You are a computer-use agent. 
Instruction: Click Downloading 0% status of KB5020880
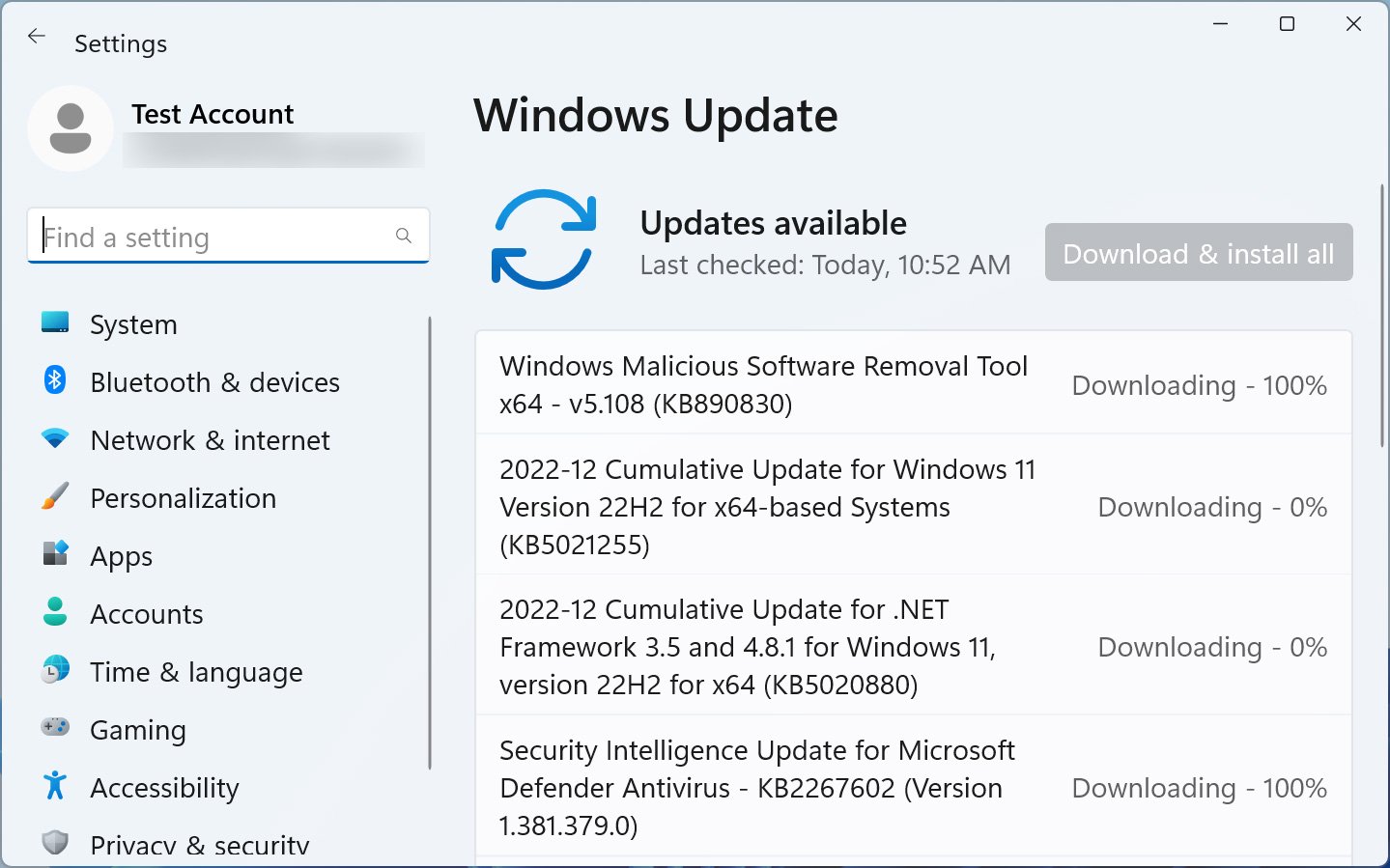[x=1212, y=647]
